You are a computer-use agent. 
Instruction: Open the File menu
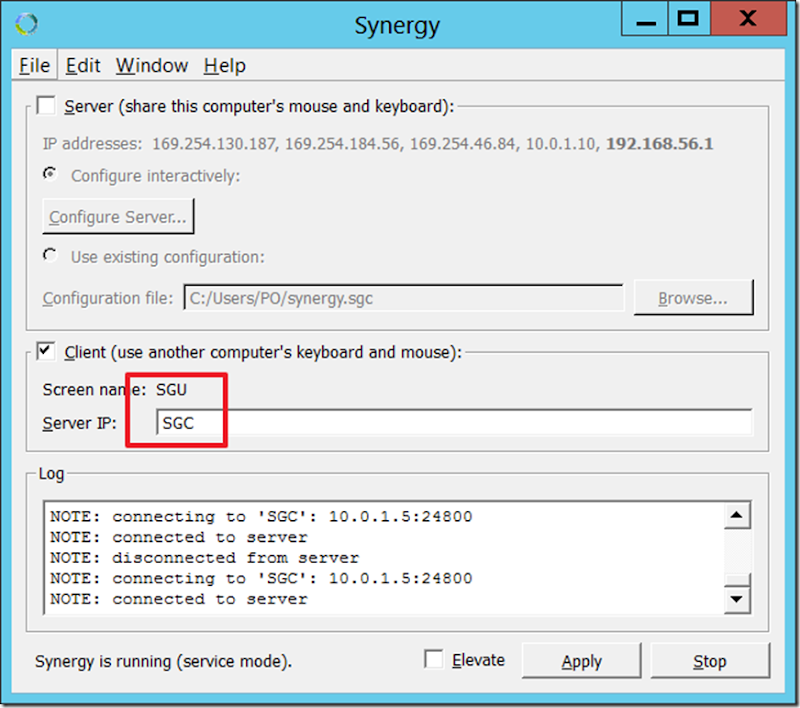[34, 66]
